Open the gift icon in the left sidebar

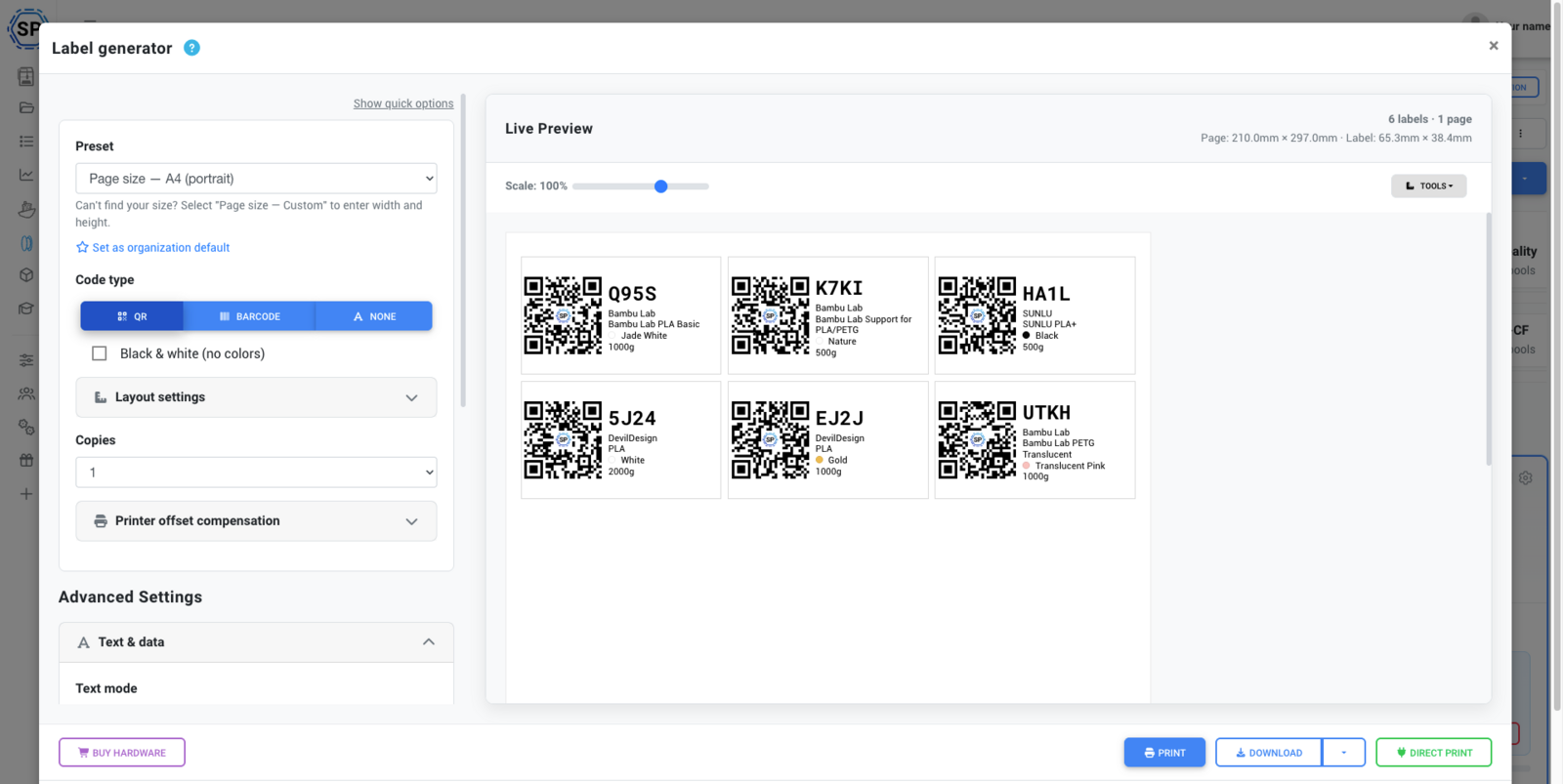pyautogui.click(x=26, y=461)
